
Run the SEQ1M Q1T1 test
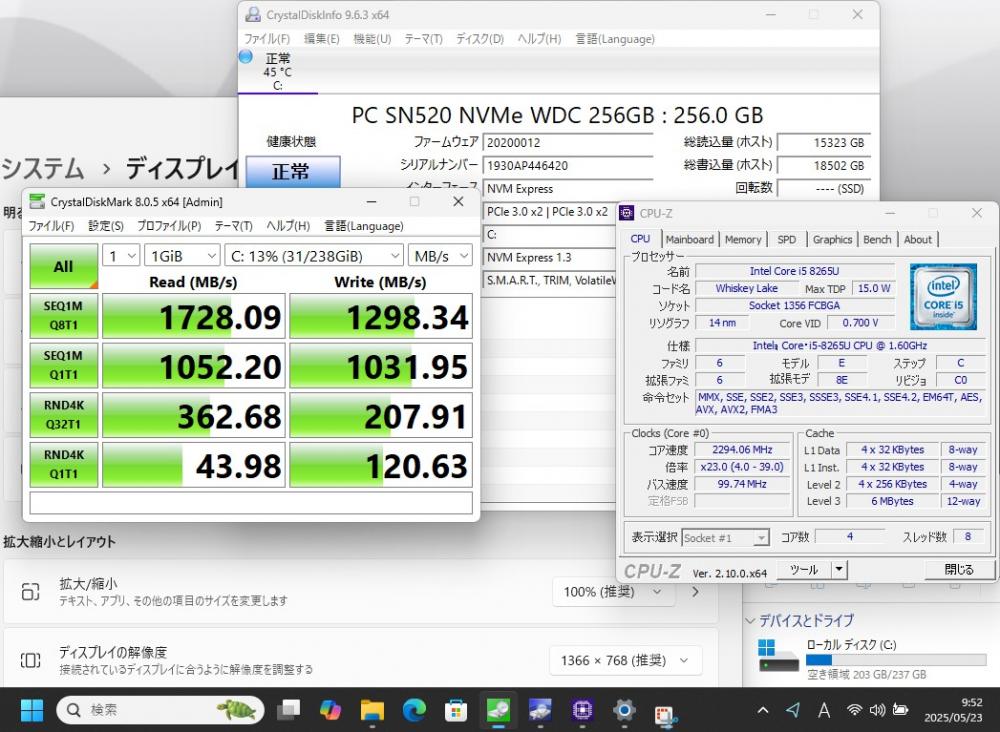(63, 365)
